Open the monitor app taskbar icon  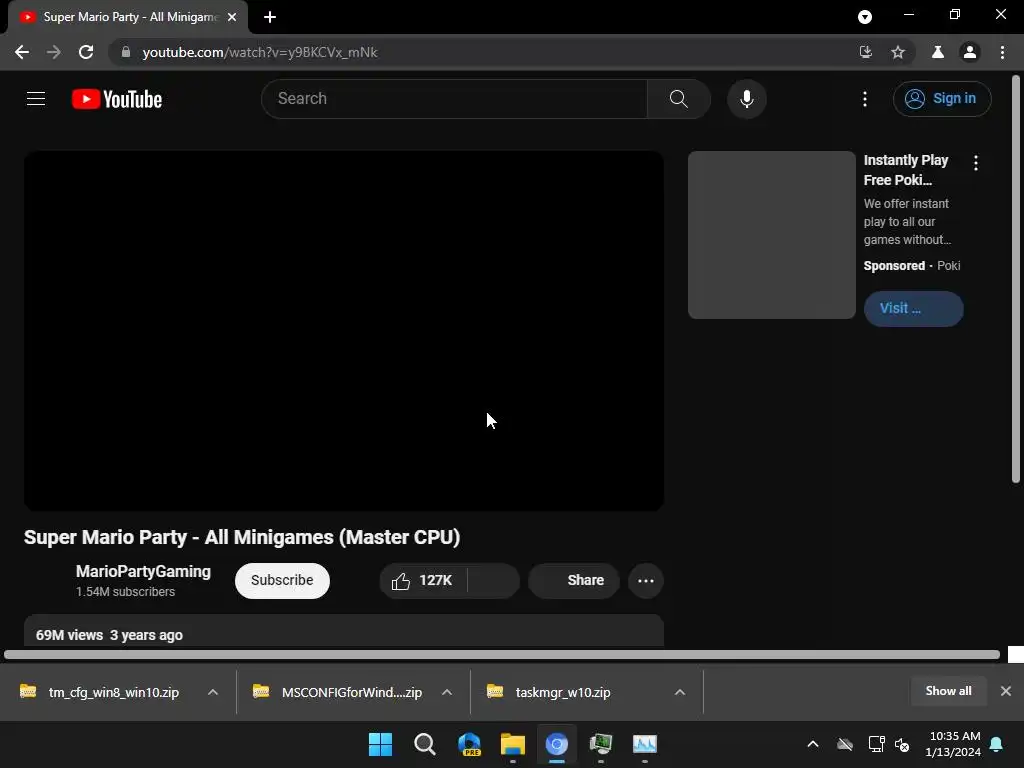601,744
